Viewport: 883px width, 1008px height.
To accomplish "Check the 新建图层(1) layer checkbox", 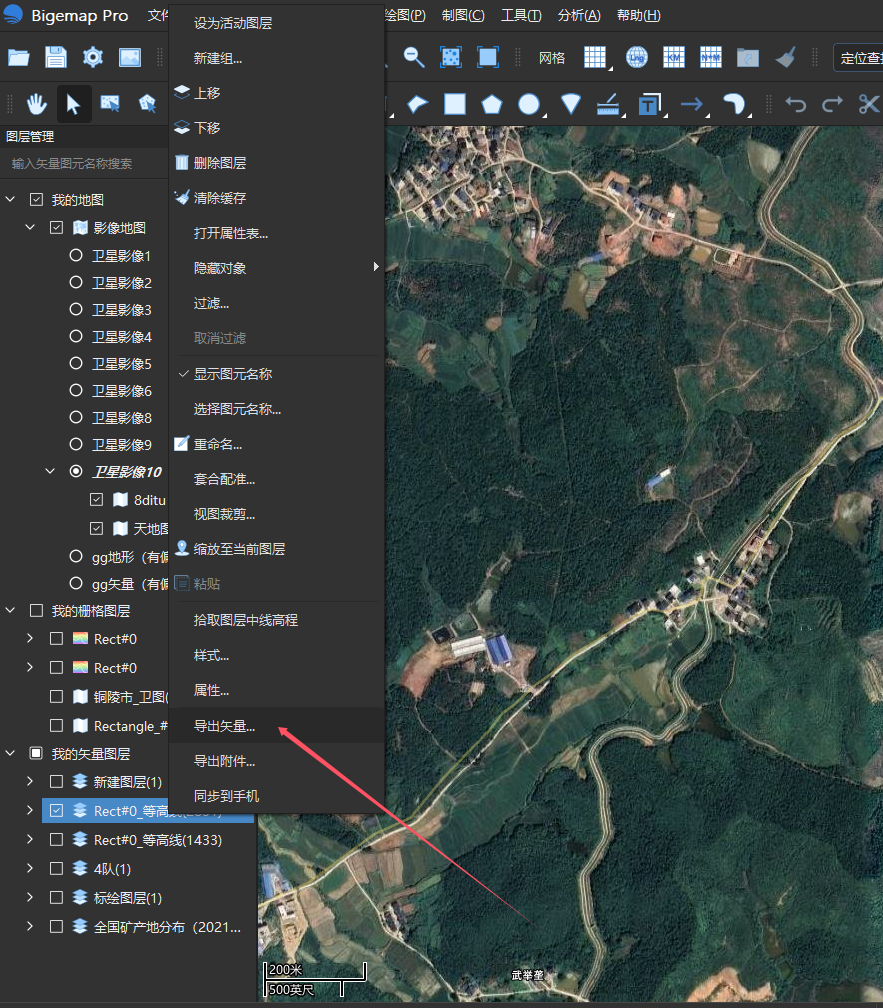I will [57, 782].
